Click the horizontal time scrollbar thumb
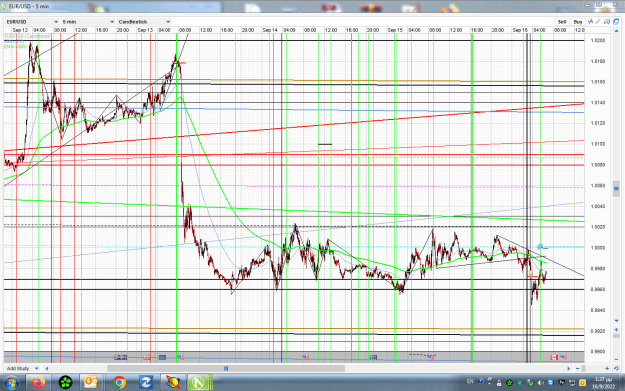This screenshot has height=391, width=625. click(226, 368)
